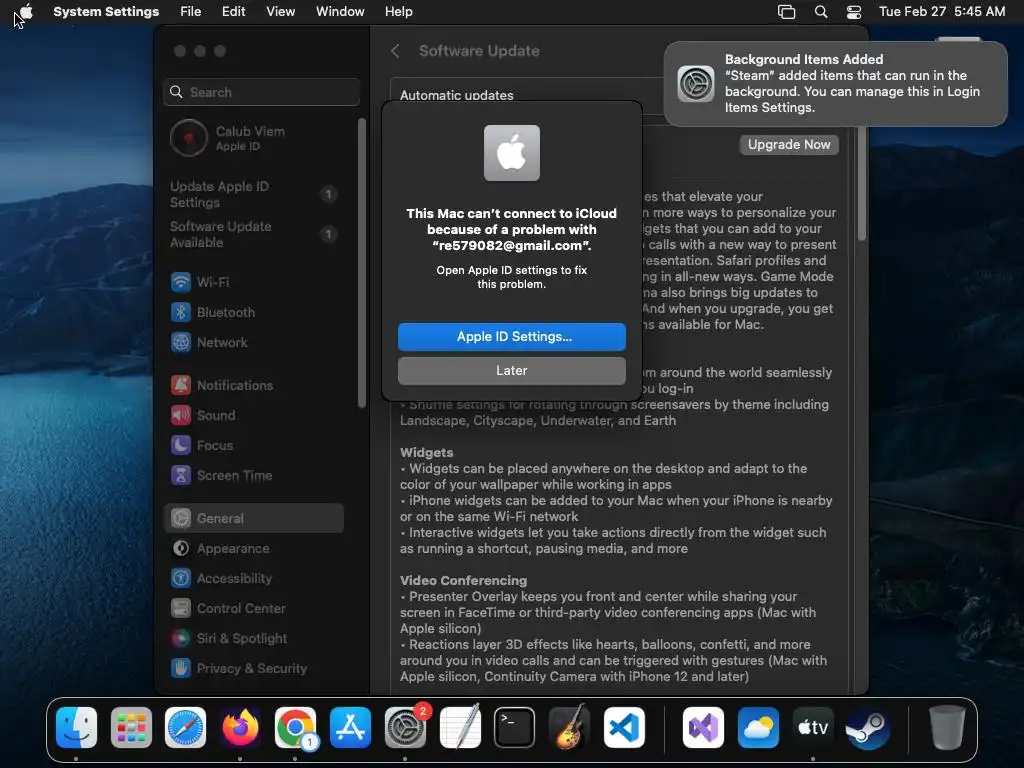
Task: Select Bluetooth in the sidebar
Action: (253, 312)
